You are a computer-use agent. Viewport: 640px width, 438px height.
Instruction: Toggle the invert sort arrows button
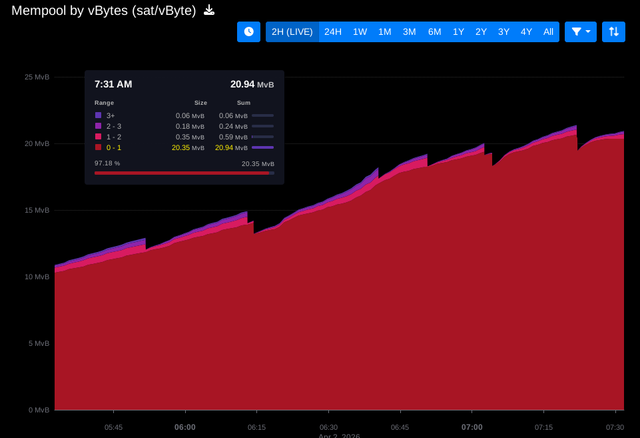click(613, 32)
